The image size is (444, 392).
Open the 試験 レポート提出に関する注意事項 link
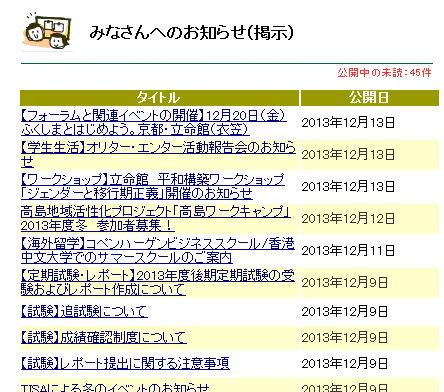point(125,363)
